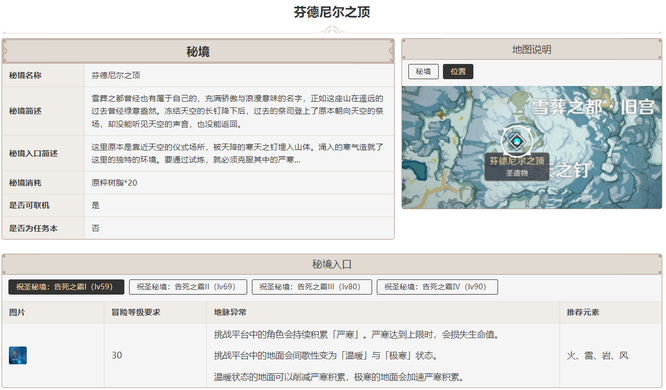Click the 地图说明 panel header
Viewport: 666px width, 390px height.
pos(532,50)
